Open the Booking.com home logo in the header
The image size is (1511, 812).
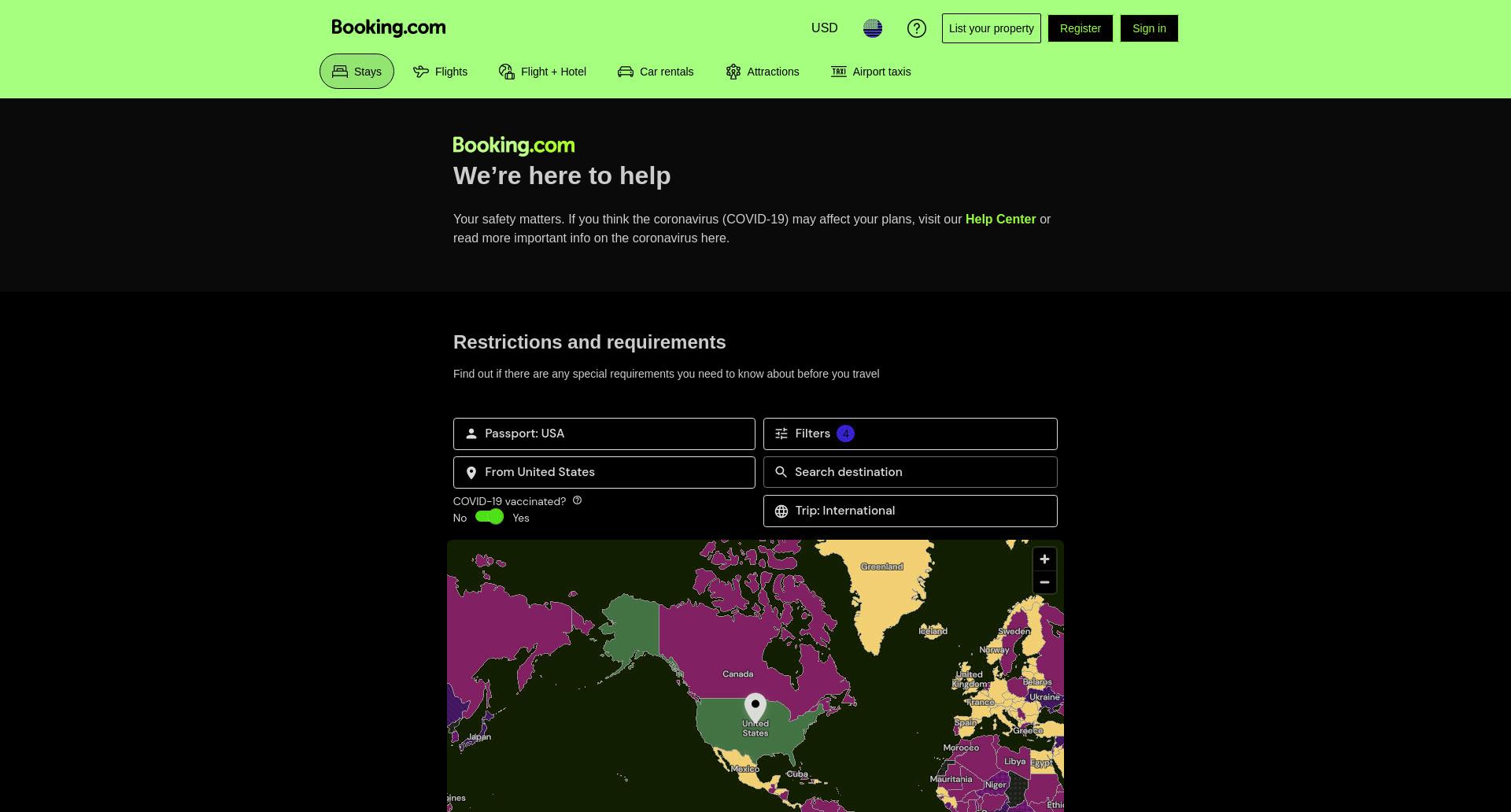[389, 28]
